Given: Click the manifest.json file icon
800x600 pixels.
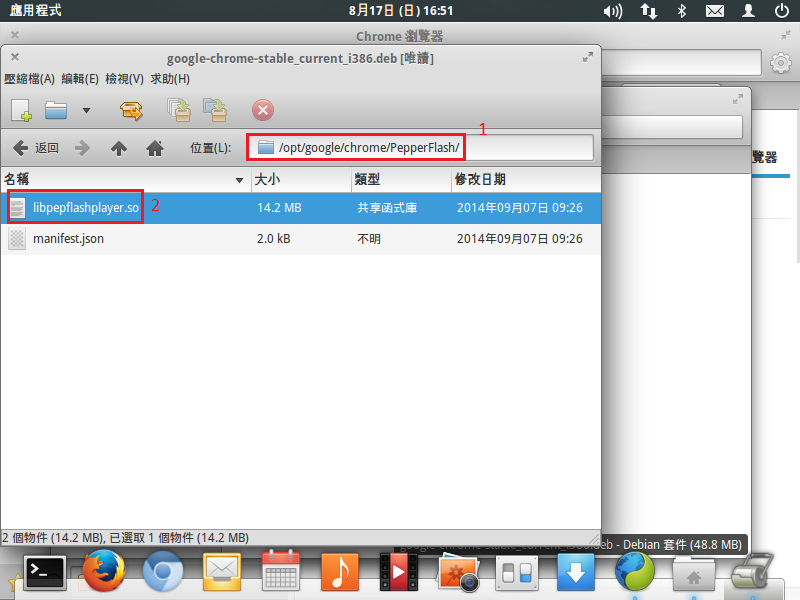Looking at the screenshot, I should click(x=17, y=239).
